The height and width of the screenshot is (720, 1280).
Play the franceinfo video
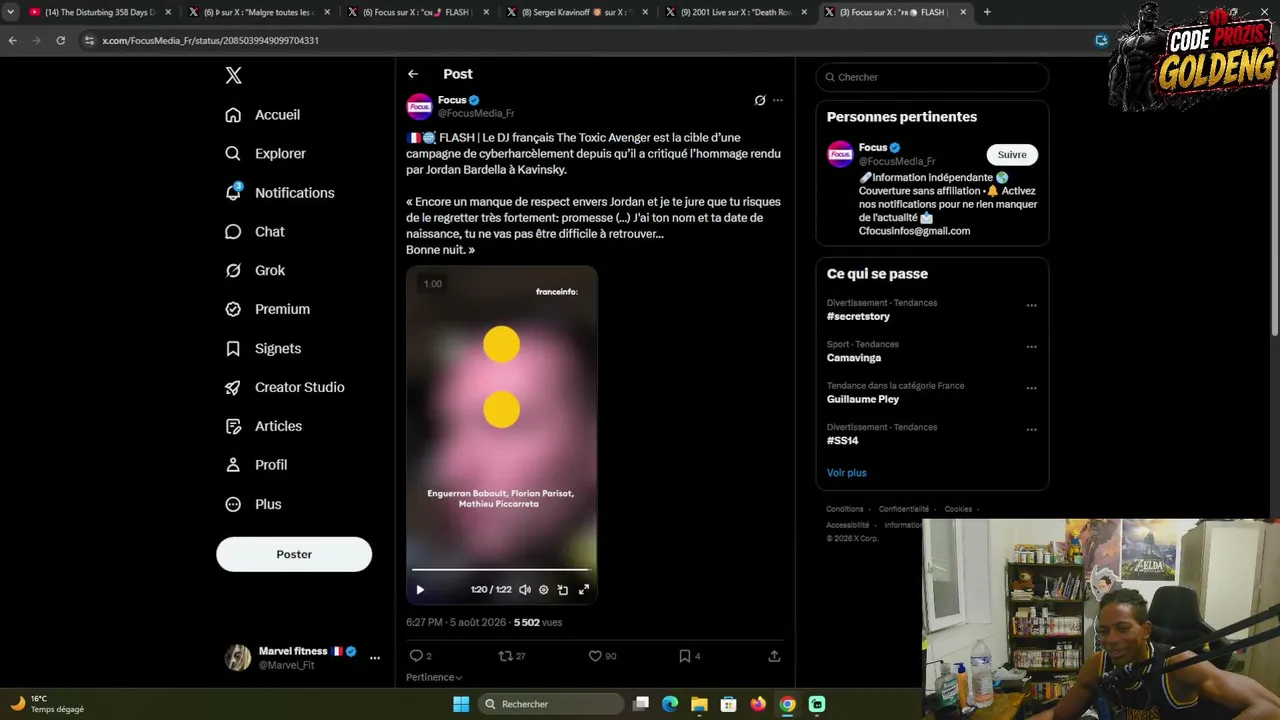click(420, 590)
